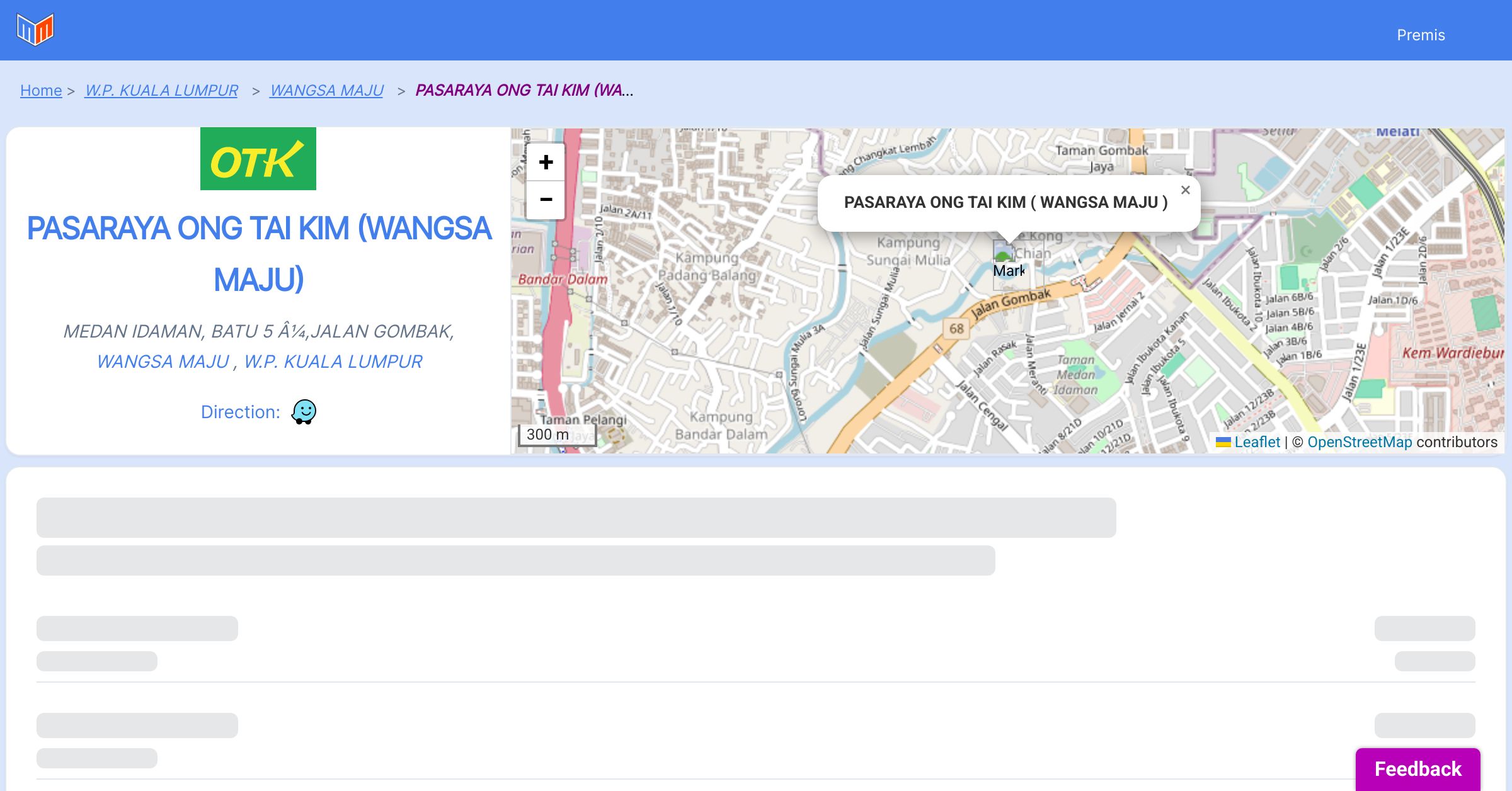Open Waze direction icon
This screenshot has height=791, width=1512.
coord(304,412)
